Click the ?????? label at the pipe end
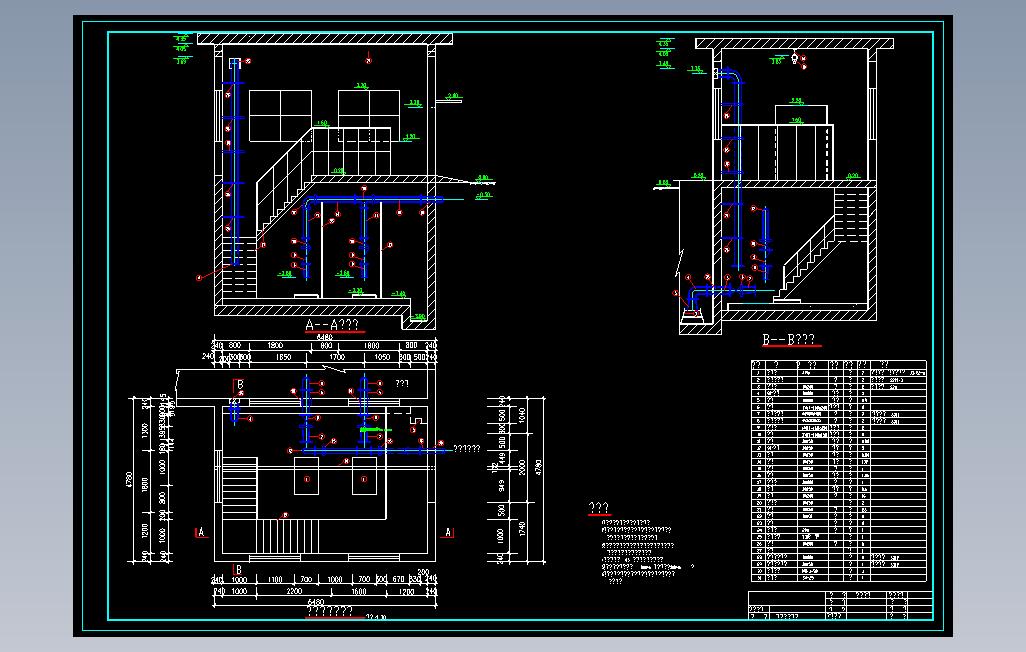Viewport: 1026px width, 652px height. point(467,448)
